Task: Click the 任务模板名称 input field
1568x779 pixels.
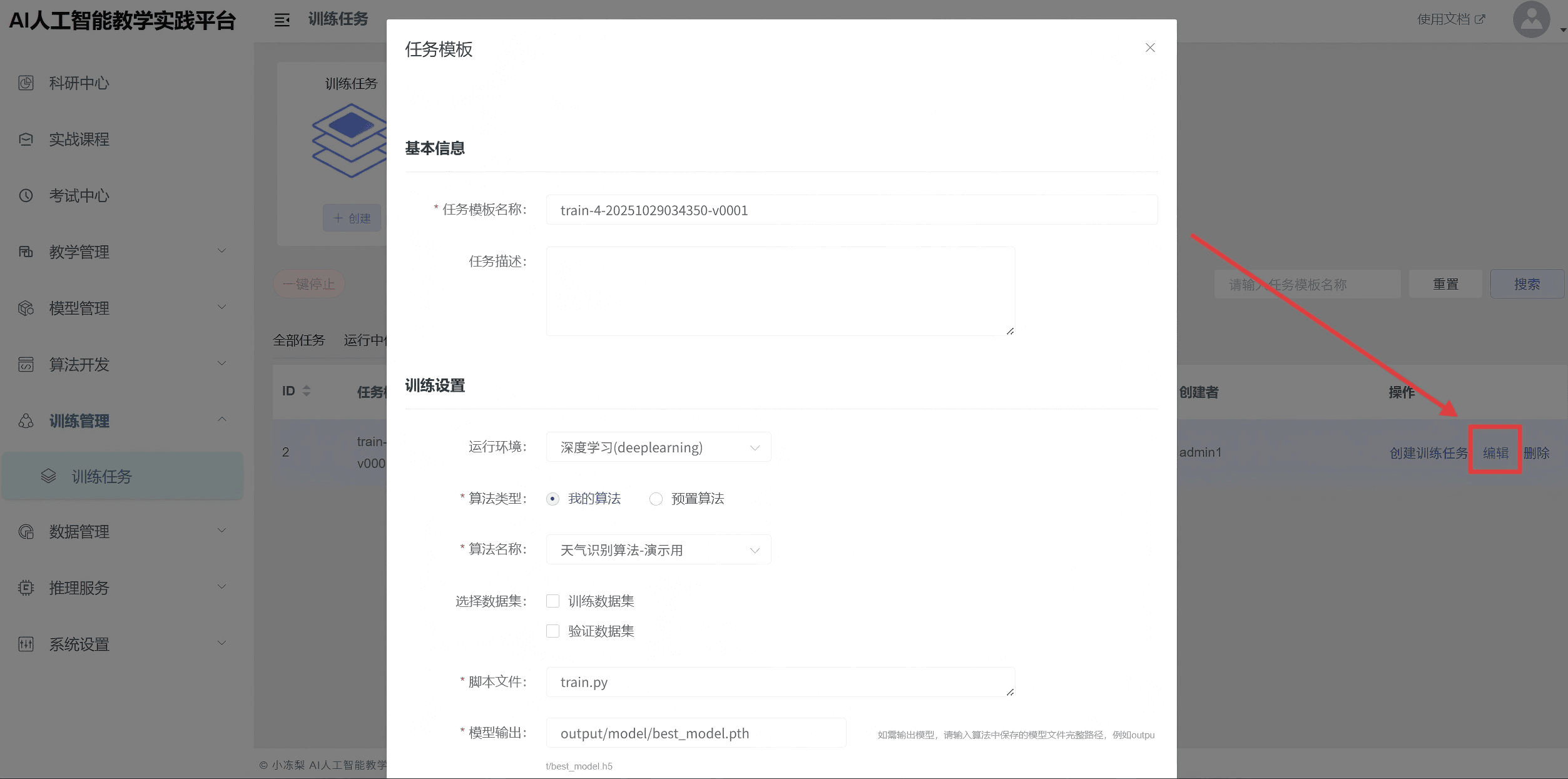Action: tap(851, 210)
